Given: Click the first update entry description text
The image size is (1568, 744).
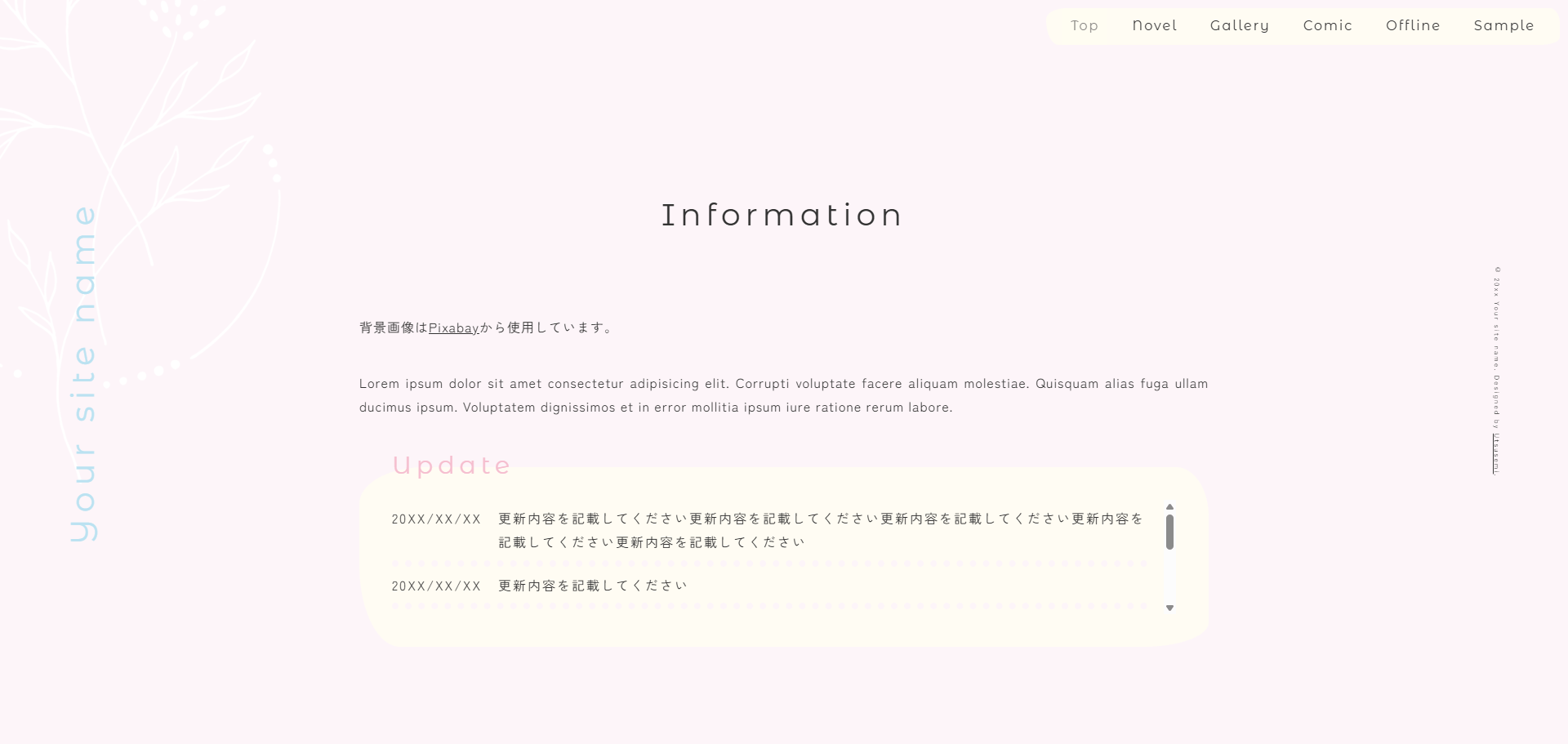Looking at the screenshot, I should (820, 530).
